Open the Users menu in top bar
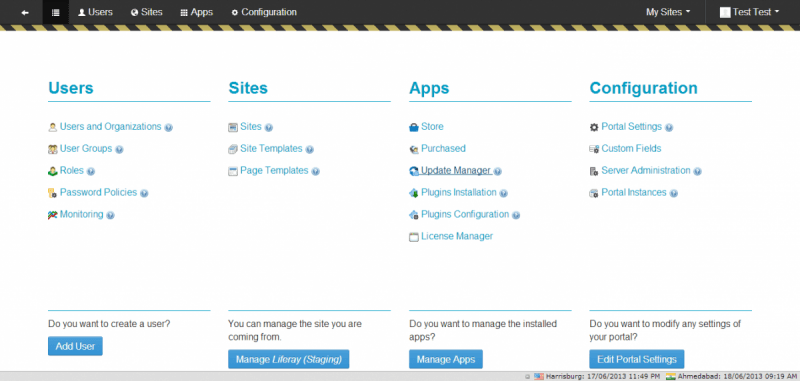Viewport: 800px width, 381px height. (95, 12)
